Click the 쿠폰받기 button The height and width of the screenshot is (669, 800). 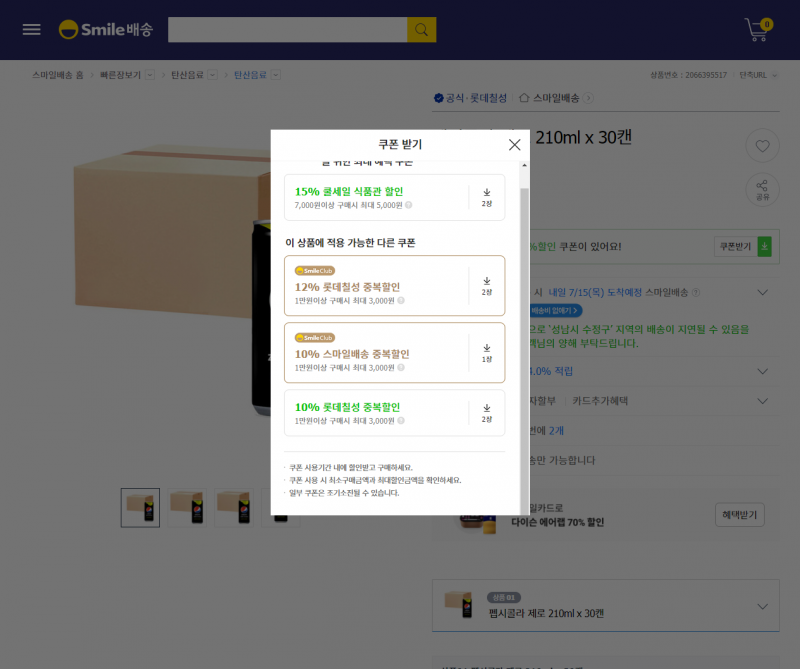(742, 246)
